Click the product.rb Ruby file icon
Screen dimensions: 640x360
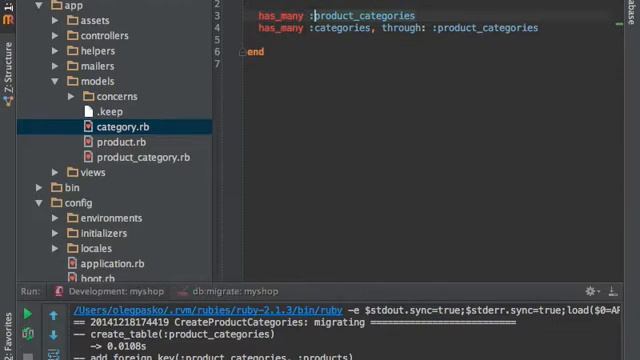[x=88, y=142]
